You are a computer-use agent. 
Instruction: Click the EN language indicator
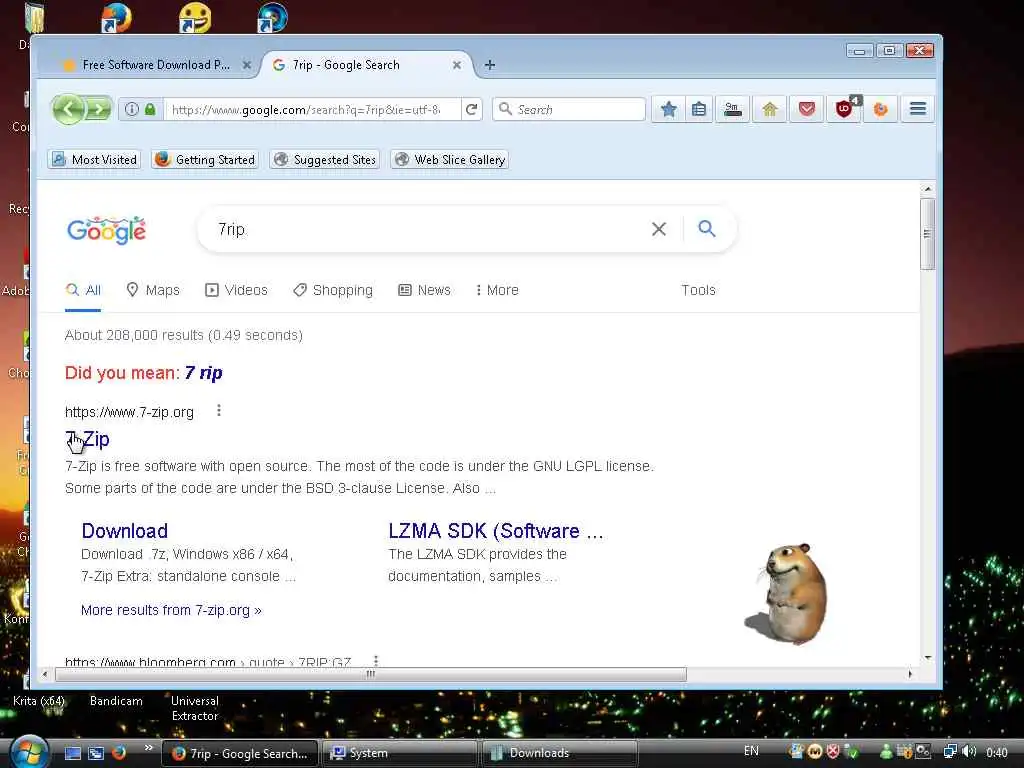coord(751,751)
